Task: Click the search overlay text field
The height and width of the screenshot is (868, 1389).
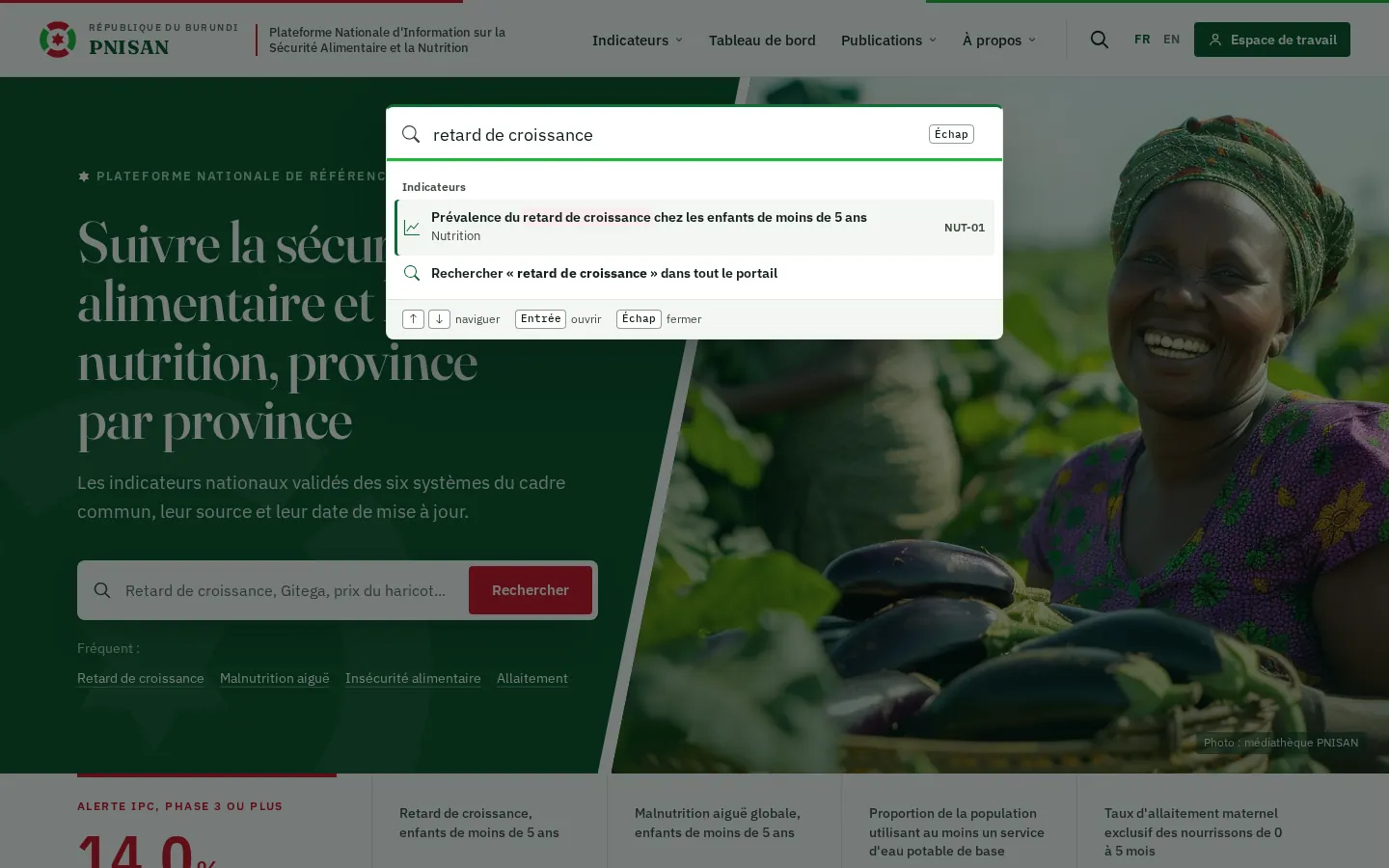Action: [x=675, y=134]
